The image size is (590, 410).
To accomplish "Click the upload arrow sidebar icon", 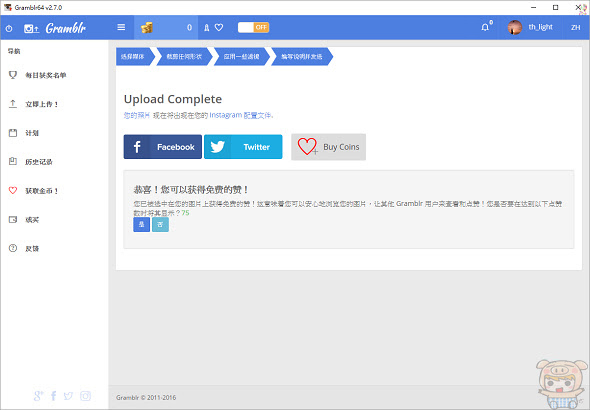I will [x=13, y=104].
